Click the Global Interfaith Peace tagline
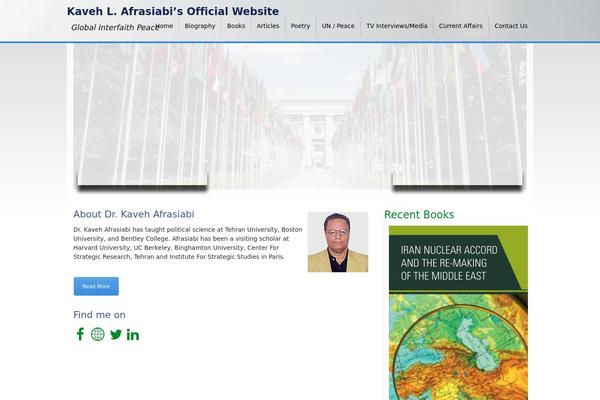 [114, 28]
